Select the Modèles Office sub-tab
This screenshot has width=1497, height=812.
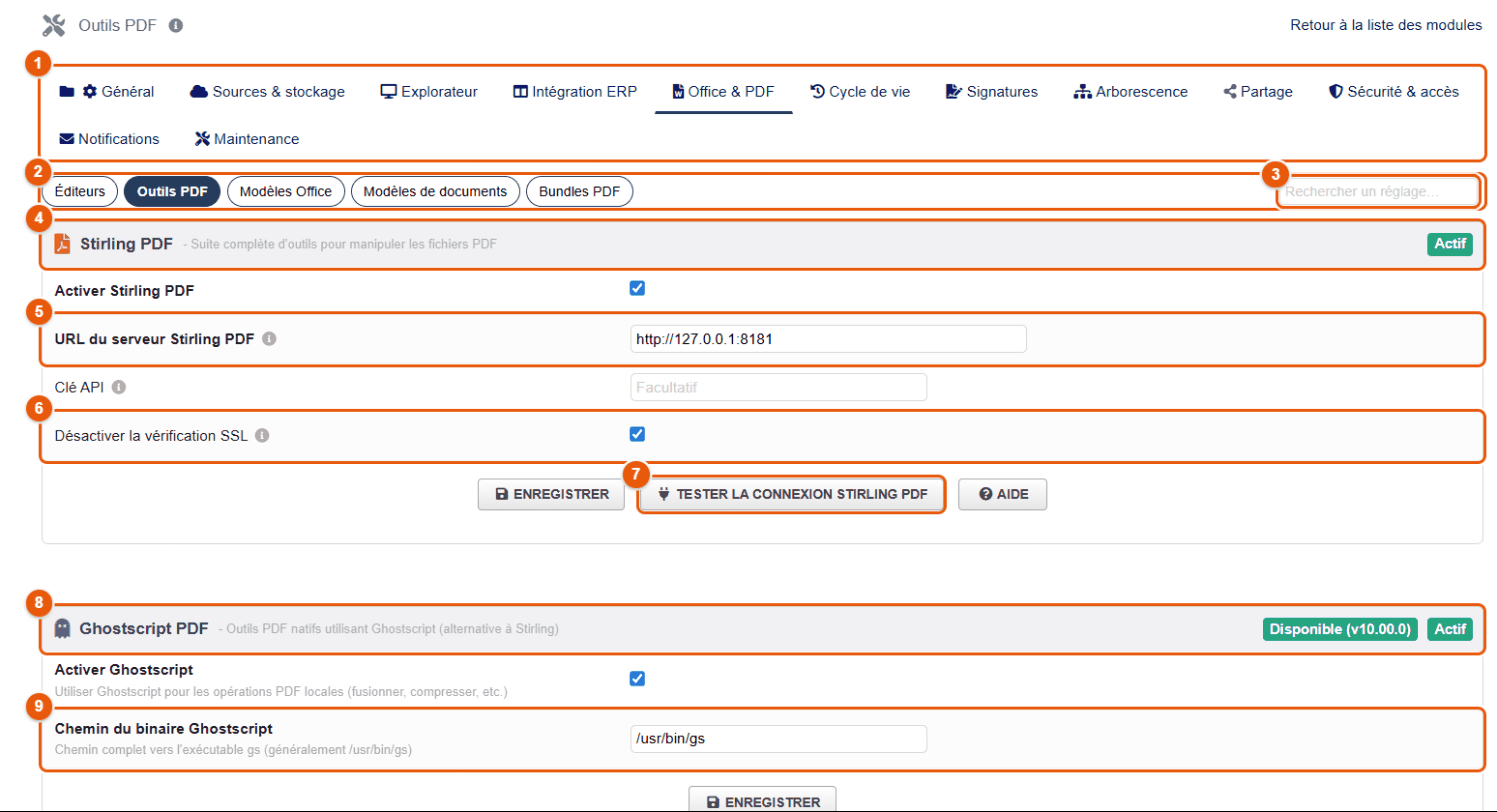pyautogui.click(x=286, y=191)
